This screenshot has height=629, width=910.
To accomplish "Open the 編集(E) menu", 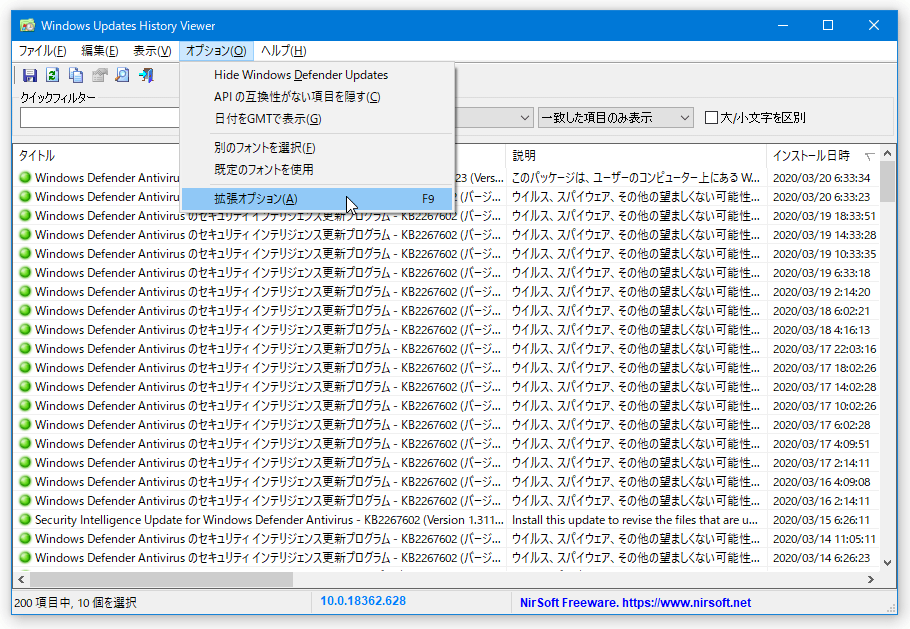I will pyautogui.click(x=99, y=51).
